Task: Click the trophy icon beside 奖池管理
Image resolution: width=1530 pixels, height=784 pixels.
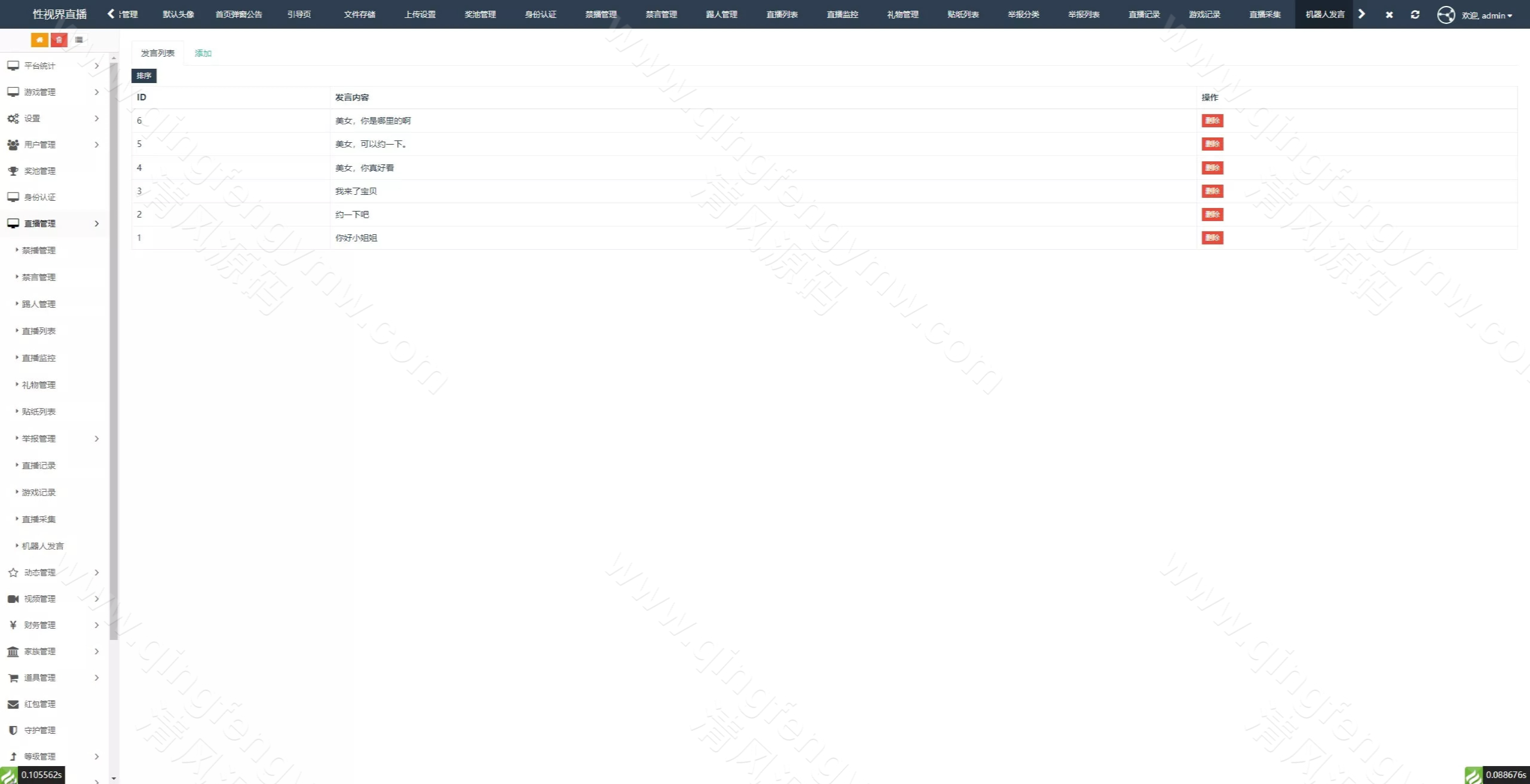Action: tap(13, 171)
